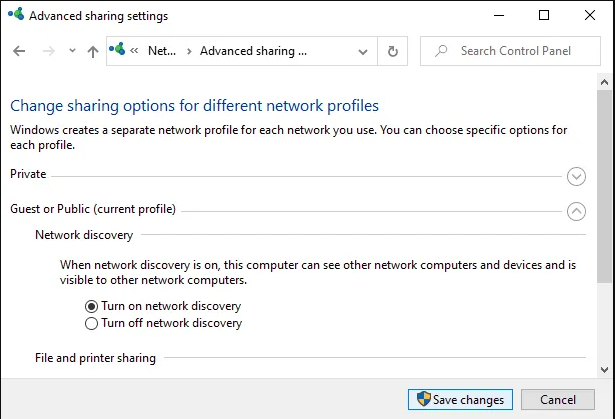Go up one level with Up arrow
615x419 pixels.
(93, 51)
